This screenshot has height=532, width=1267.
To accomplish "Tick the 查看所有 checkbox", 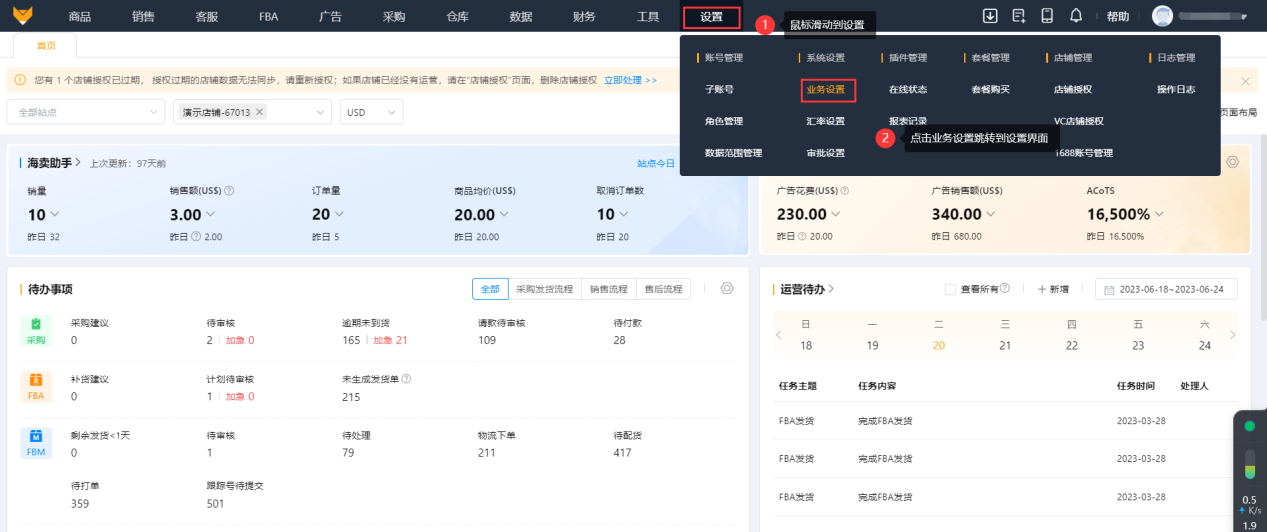I will click(x=950, y=289).
